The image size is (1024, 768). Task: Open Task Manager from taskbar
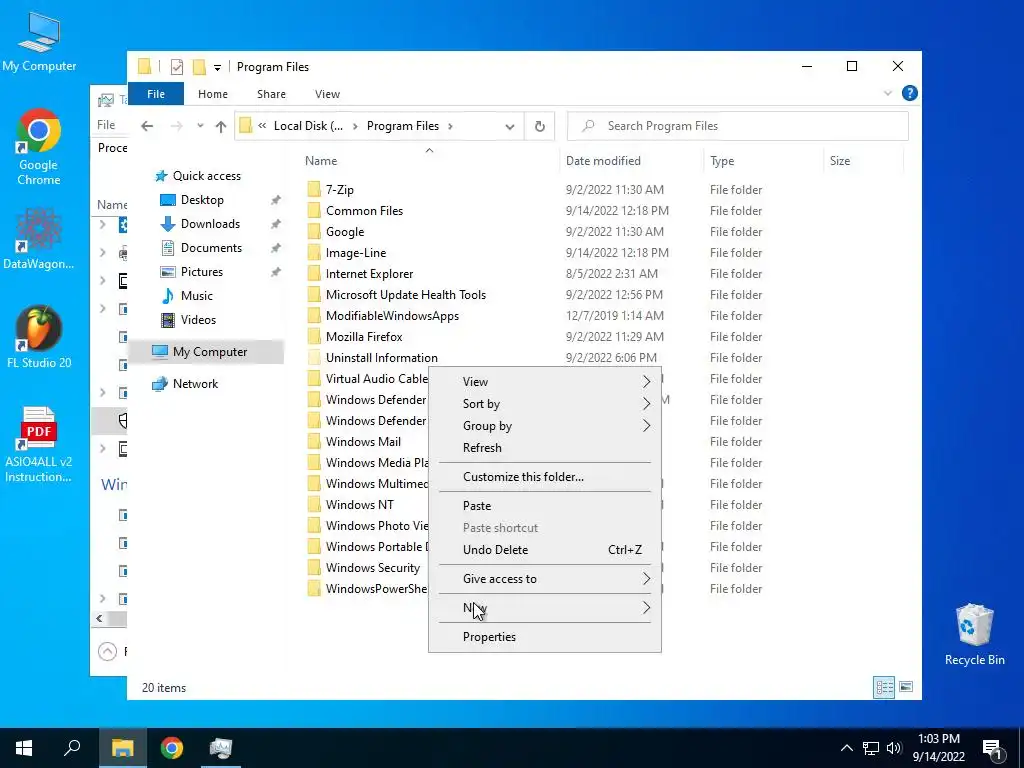221,748
